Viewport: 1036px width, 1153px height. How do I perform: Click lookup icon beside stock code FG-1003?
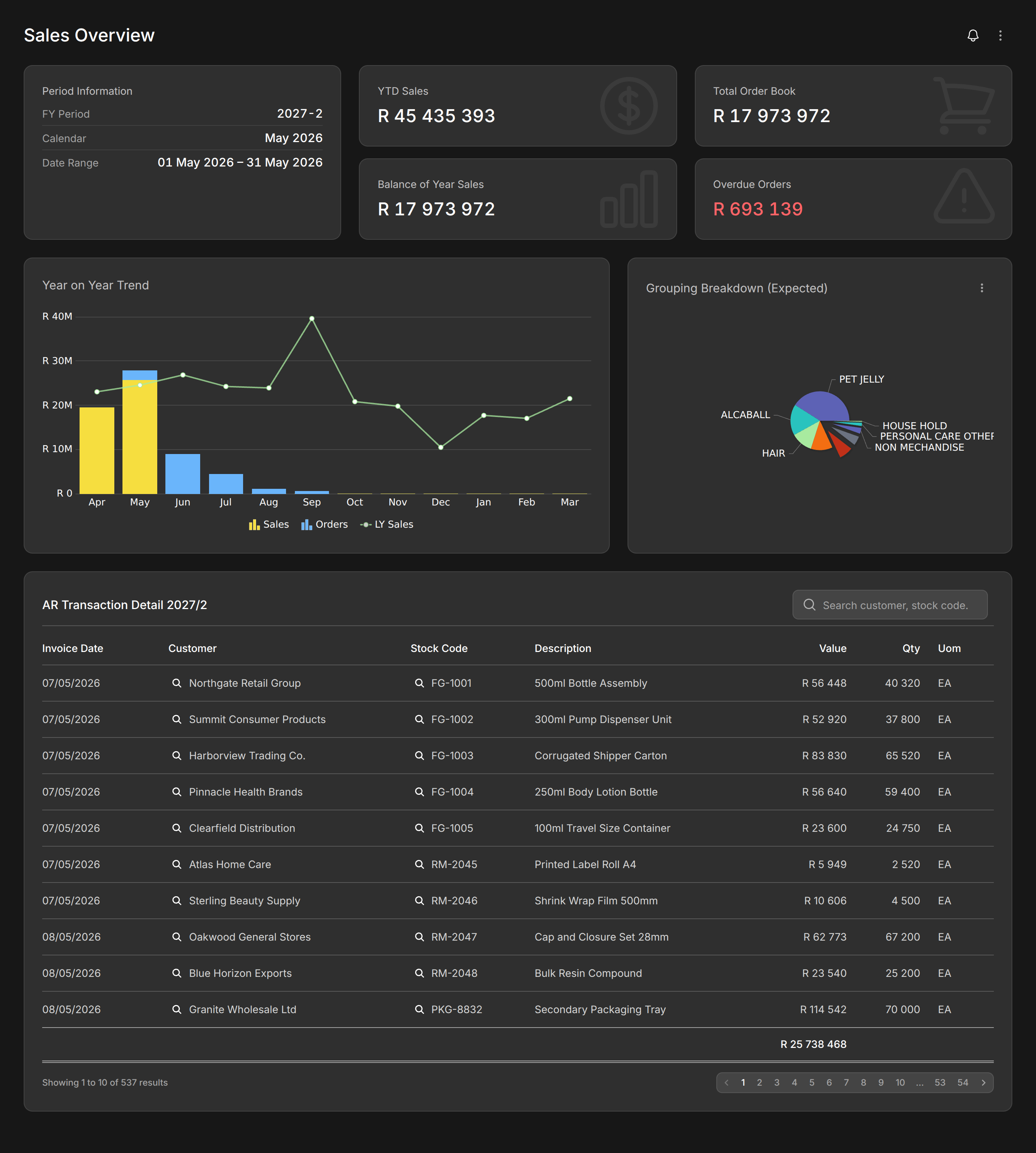(419, 755)
